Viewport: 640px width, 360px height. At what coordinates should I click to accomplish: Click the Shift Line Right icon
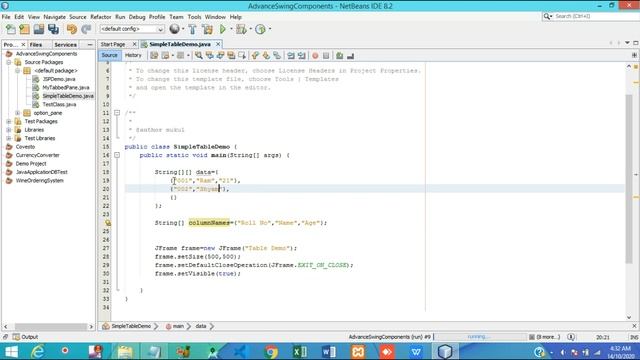coord(302,56)
